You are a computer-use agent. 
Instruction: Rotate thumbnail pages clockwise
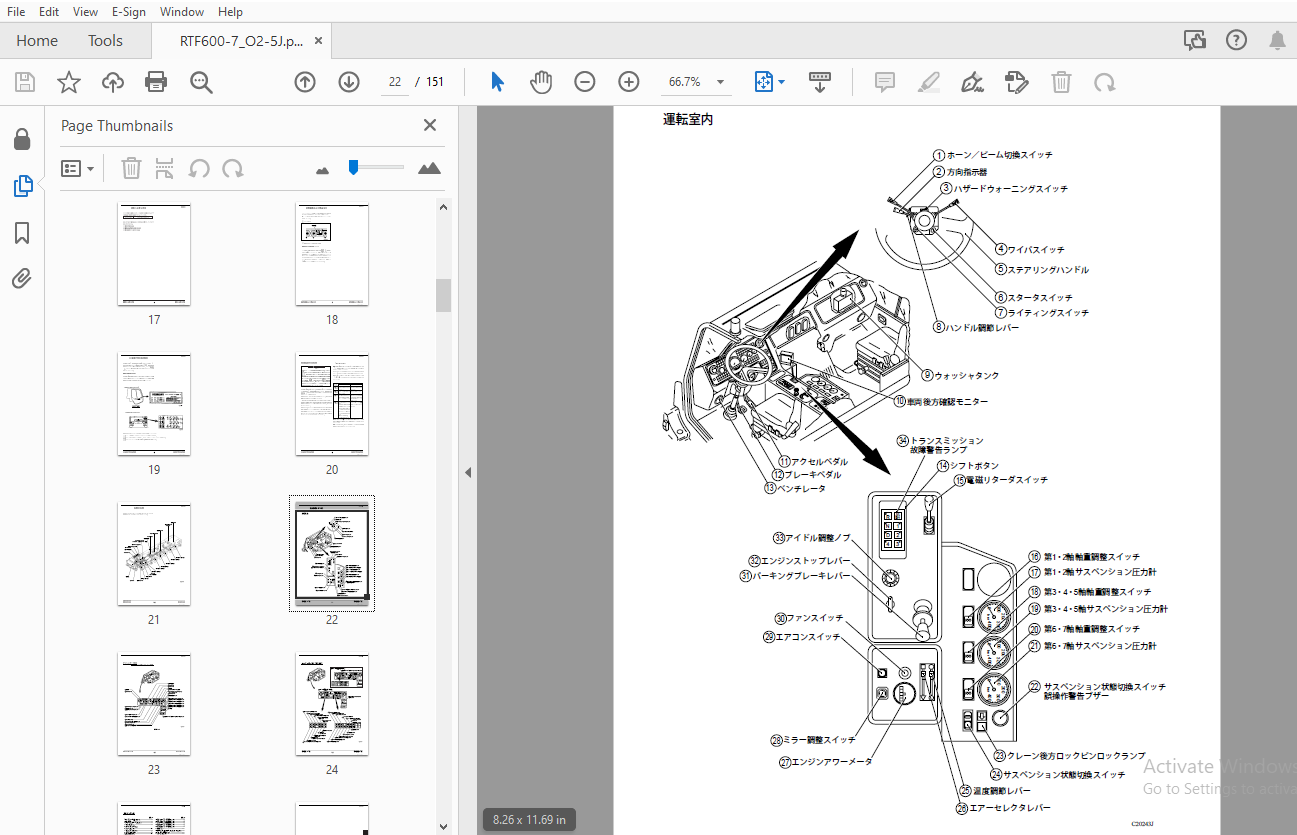pyautogui.click(x=233, y=168)
